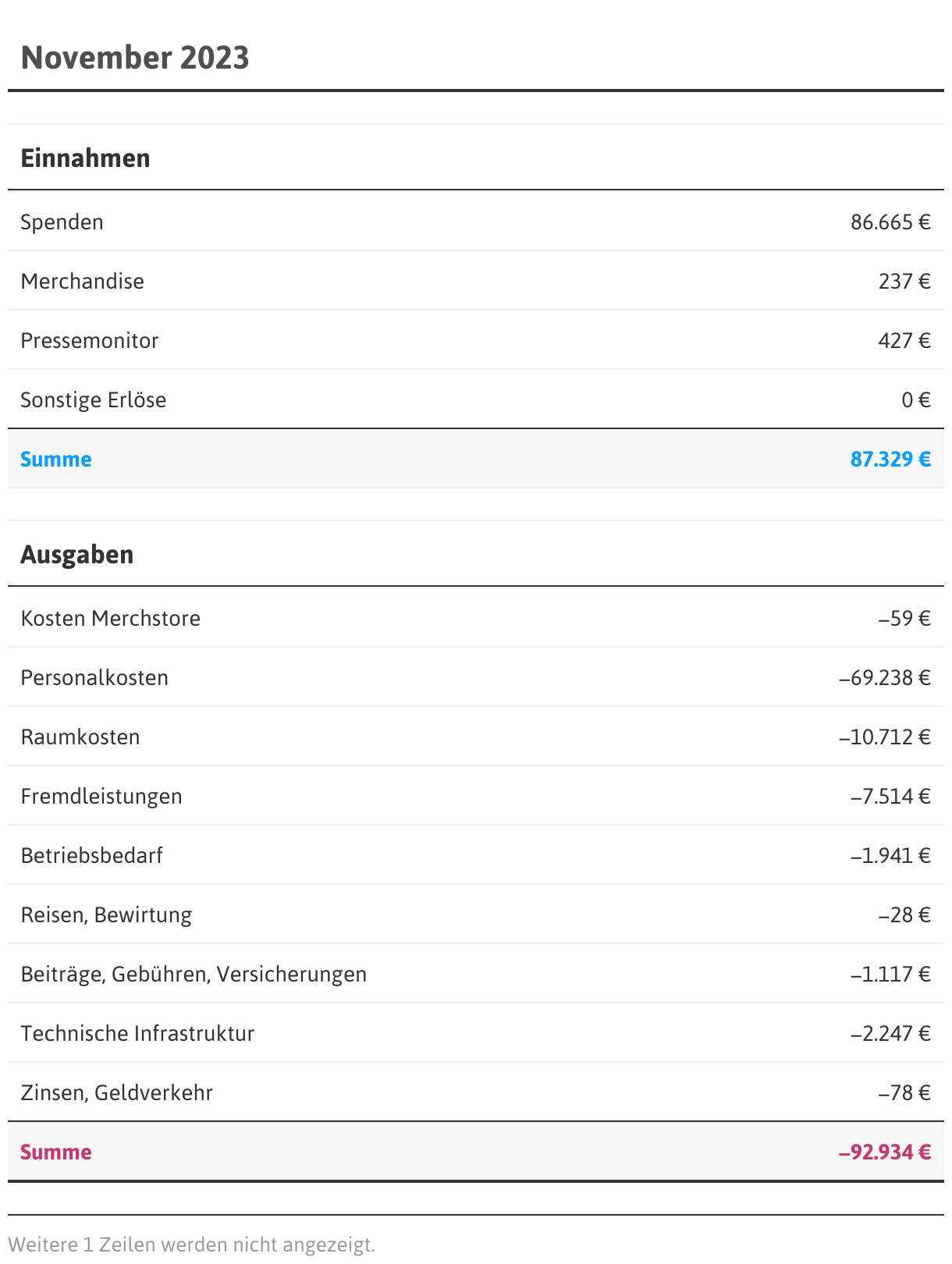This screenshot has height=1264, width=952.
Task: Select the 86.665 € Spenden amount
Action: point(890,222)
